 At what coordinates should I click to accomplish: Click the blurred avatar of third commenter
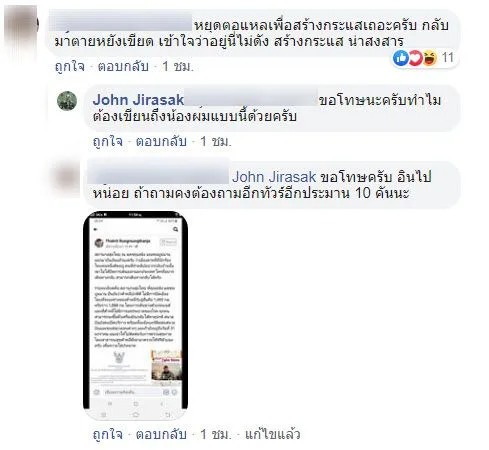[x=67, y=178]
